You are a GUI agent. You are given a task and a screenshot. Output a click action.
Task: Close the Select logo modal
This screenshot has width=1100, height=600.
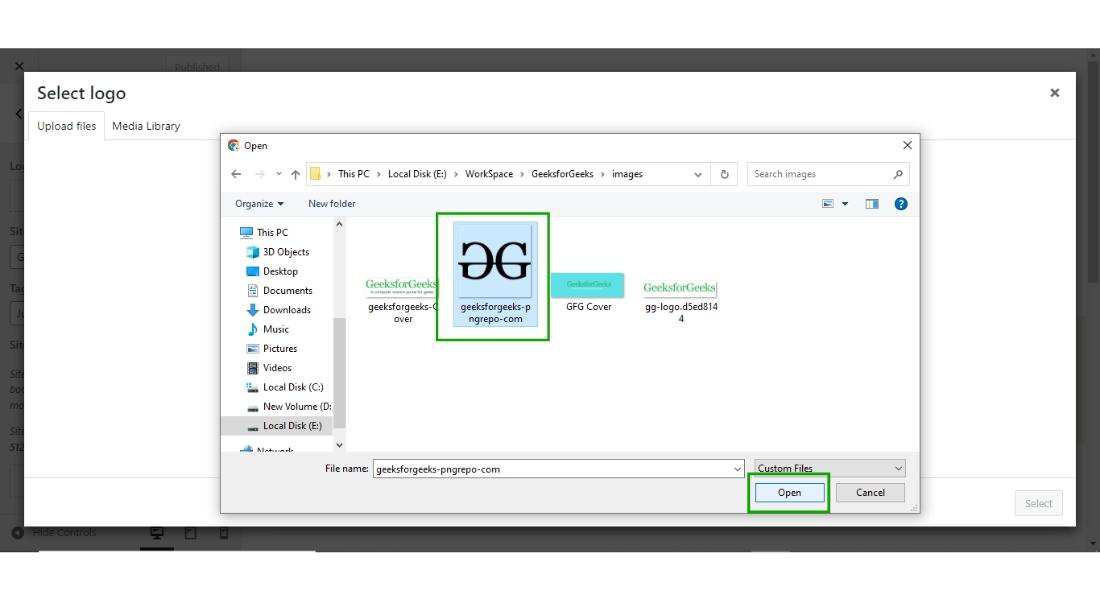click(x=1054, y=93)
